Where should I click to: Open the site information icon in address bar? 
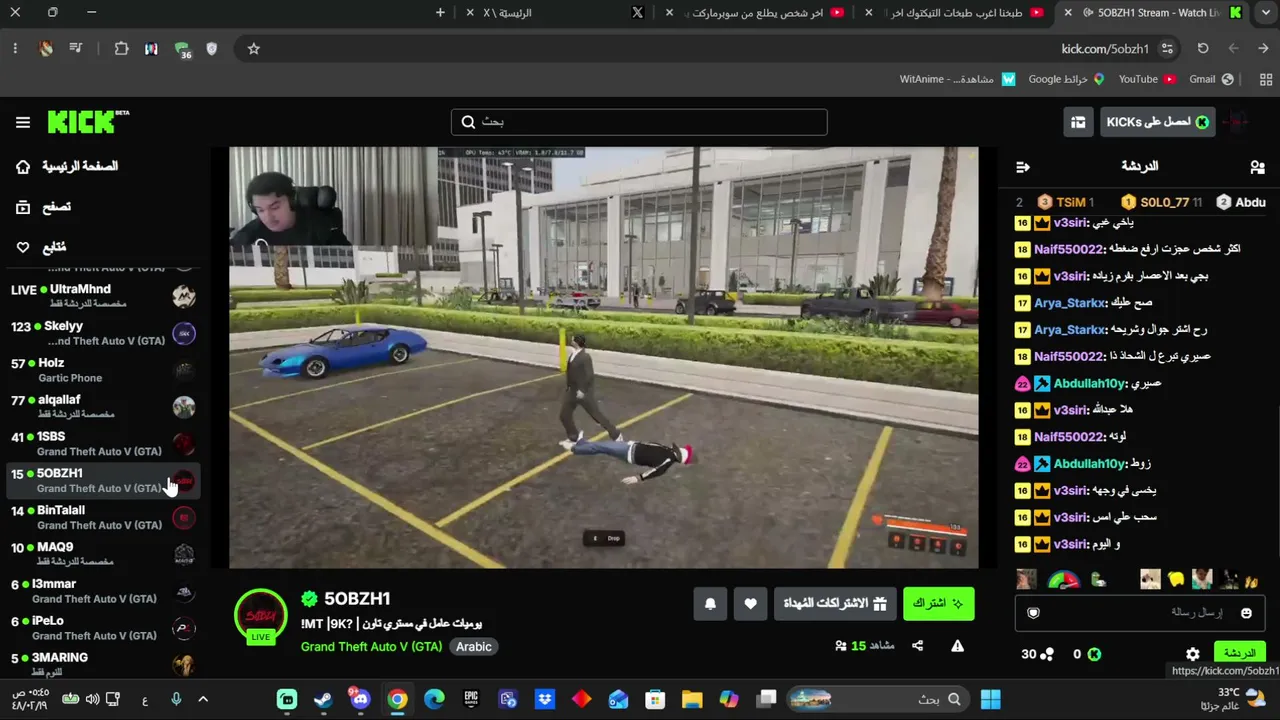[x=1167, y=48]
